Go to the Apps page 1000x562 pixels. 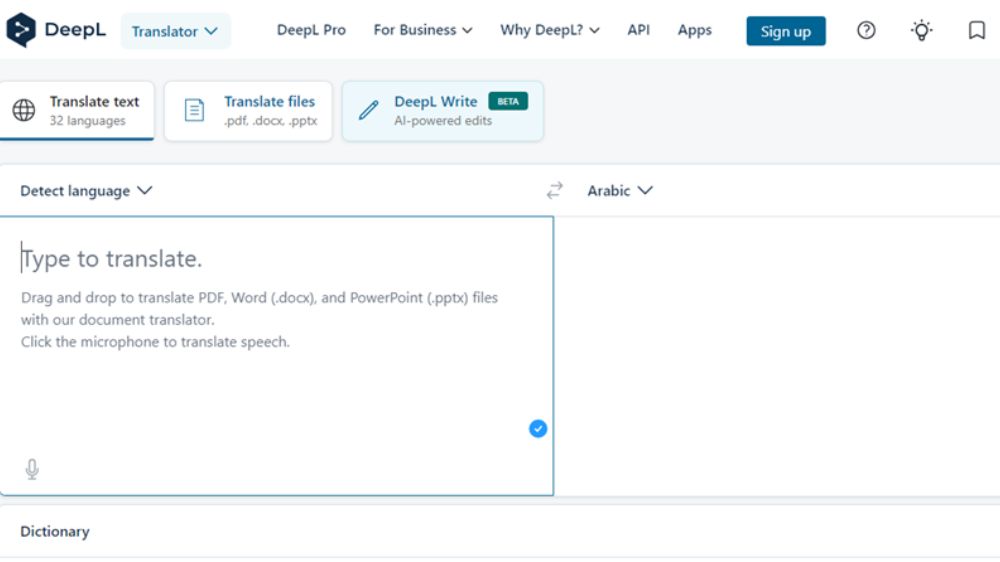click(694, 30)
